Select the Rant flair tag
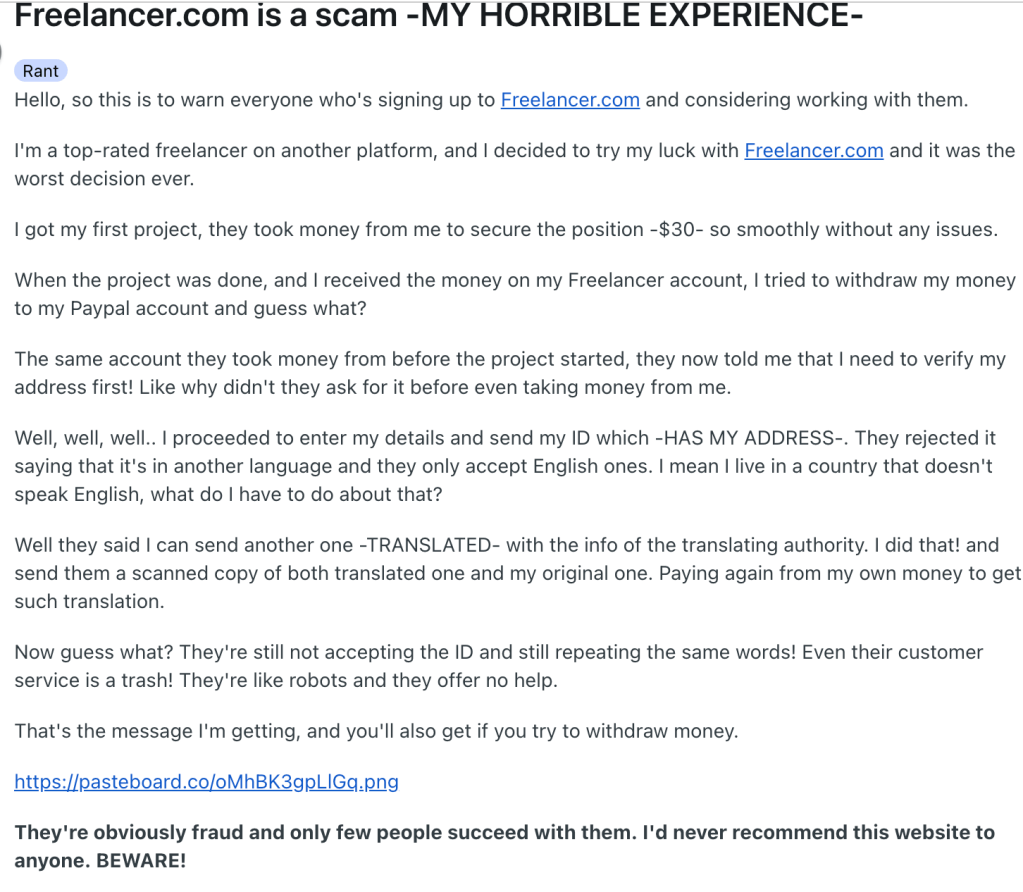Screen dimensions: 1023x892 pos(41,71)
